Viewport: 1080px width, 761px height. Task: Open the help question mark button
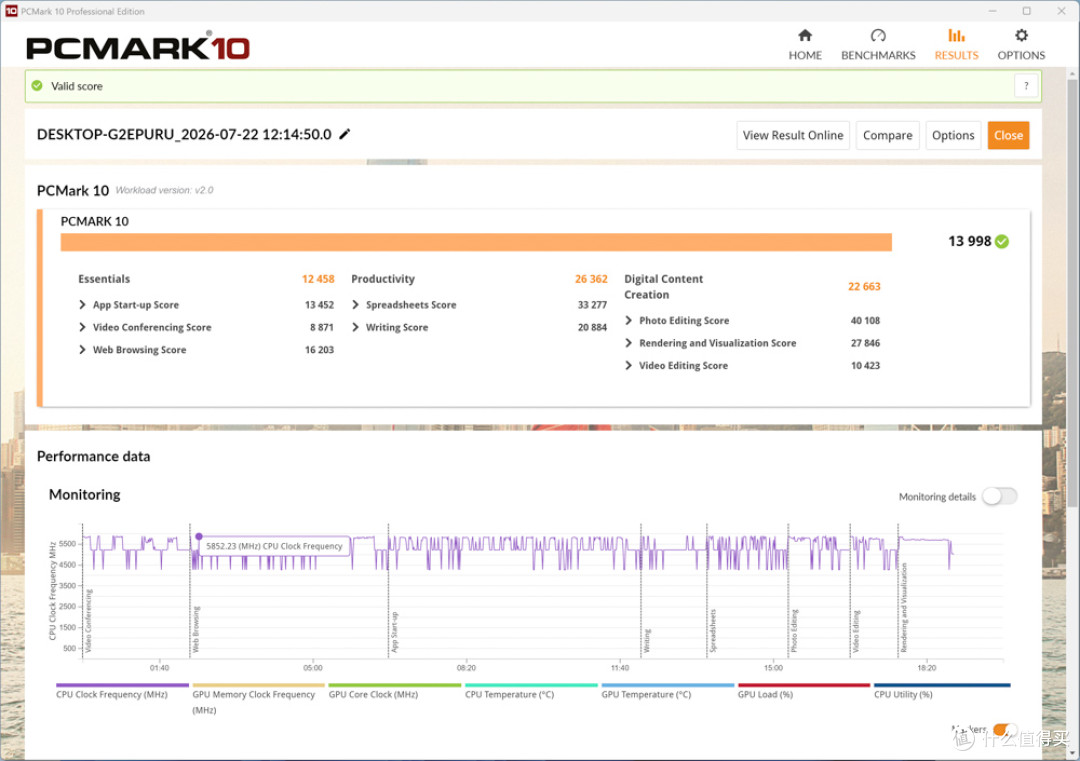1026,86
